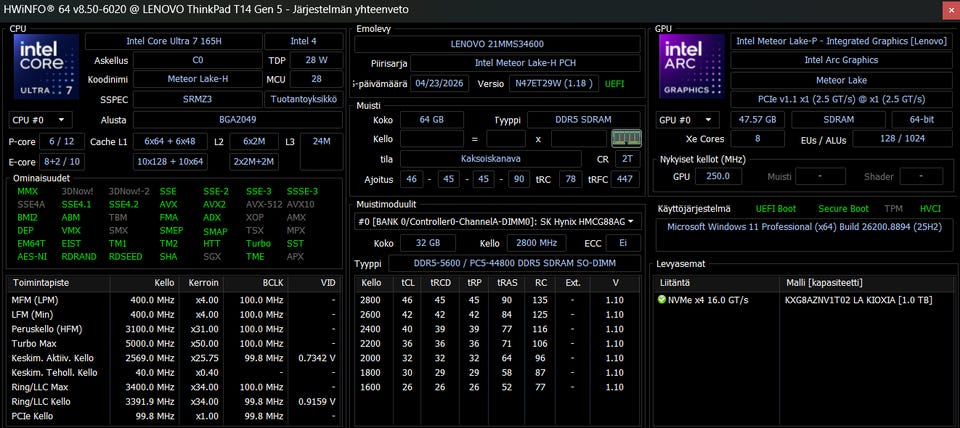960x428 pixels.
Task: Click the BIOS version N47ET29W field
Action: (x=553, y=84)
